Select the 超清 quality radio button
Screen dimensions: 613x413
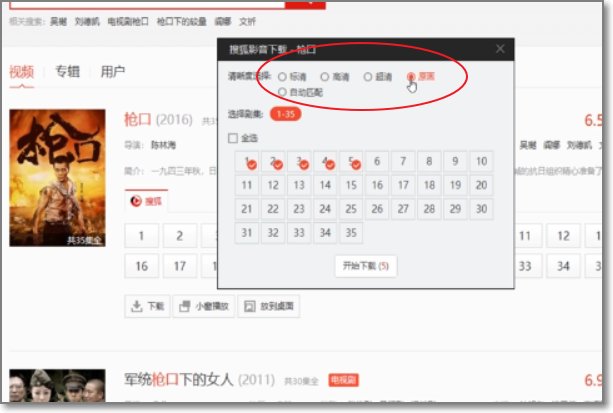point(367,77)
